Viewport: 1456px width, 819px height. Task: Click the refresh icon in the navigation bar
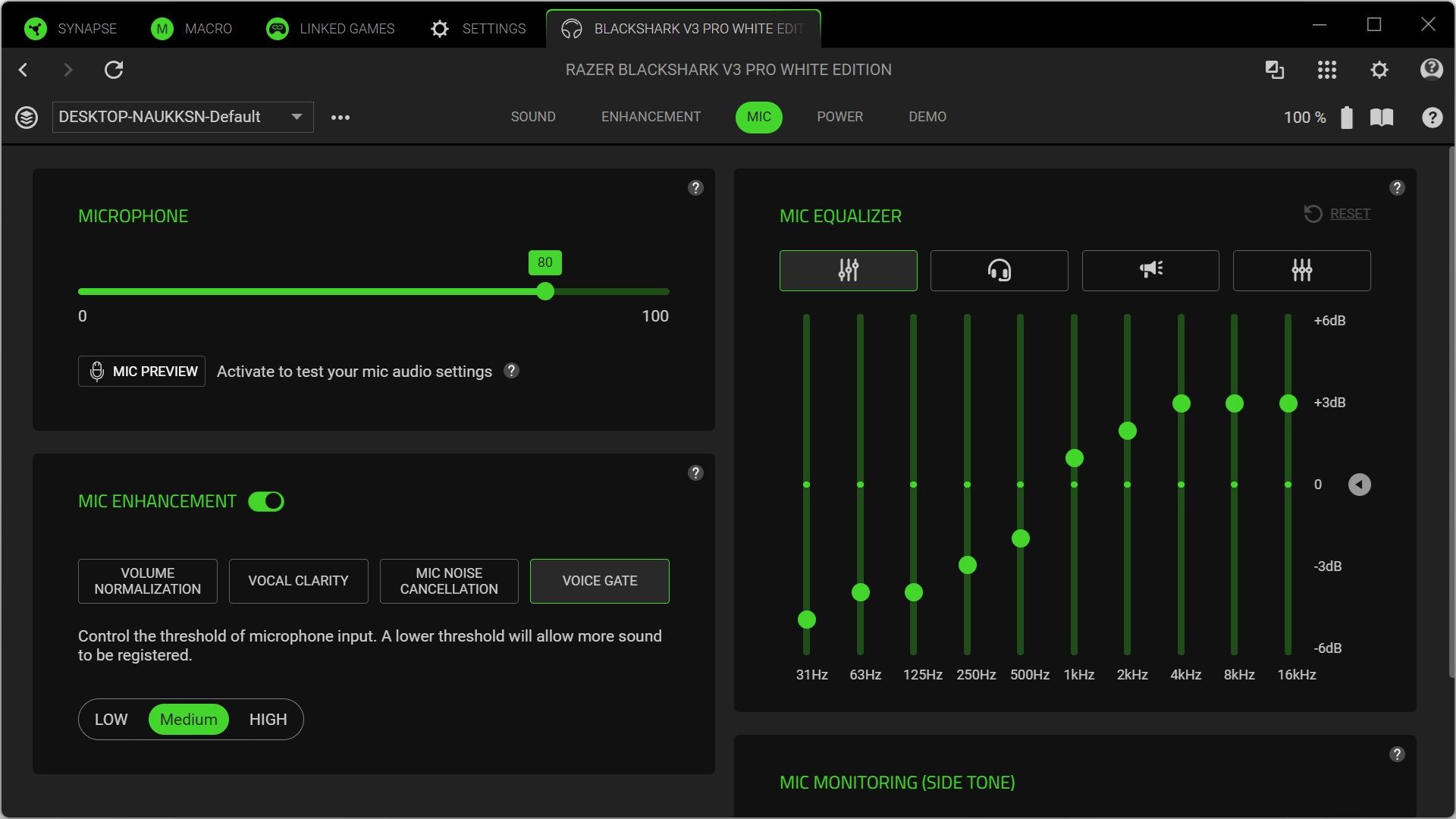coord(115,69)
